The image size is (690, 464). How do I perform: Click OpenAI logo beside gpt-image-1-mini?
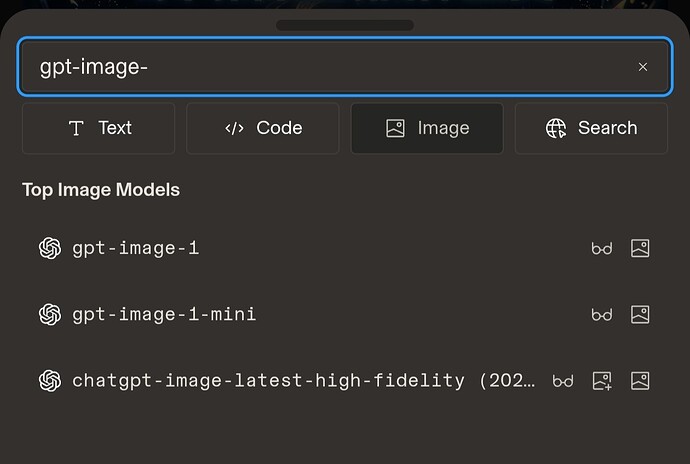pos(50,314)
